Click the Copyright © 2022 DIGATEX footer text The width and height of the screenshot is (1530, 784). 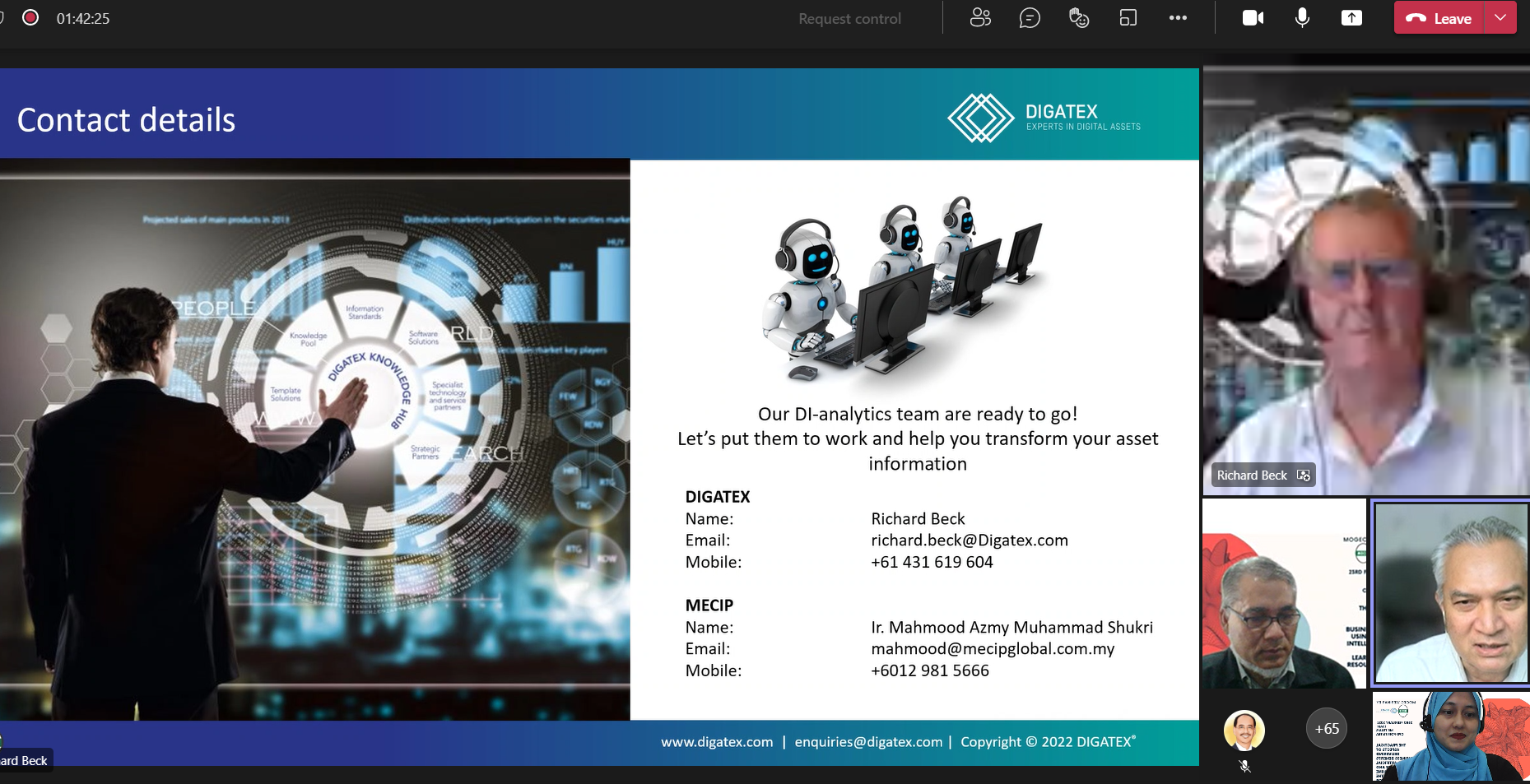1048,742
